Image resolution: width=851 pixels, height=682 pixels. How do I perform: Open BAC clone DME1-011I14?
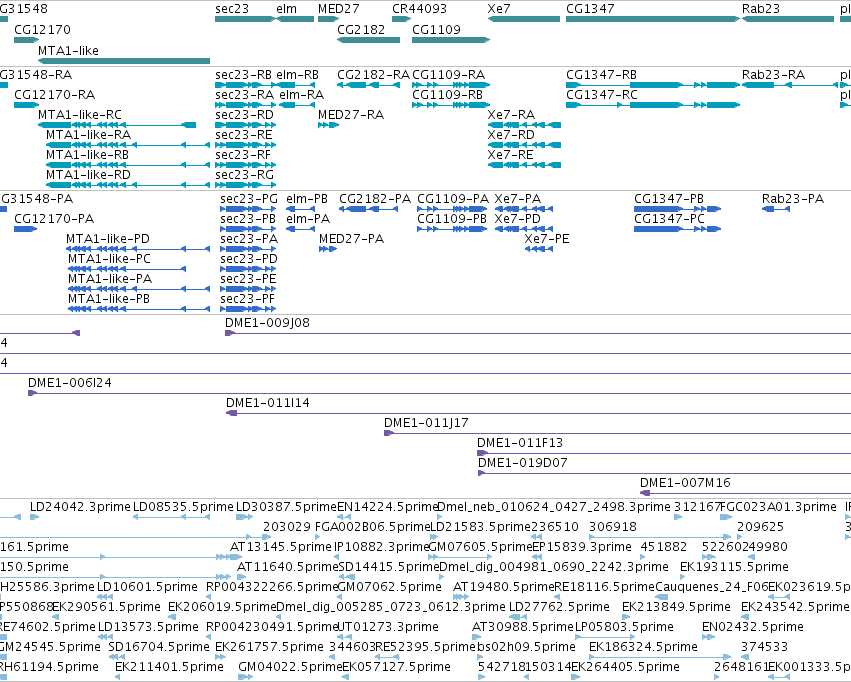point(268,403)
